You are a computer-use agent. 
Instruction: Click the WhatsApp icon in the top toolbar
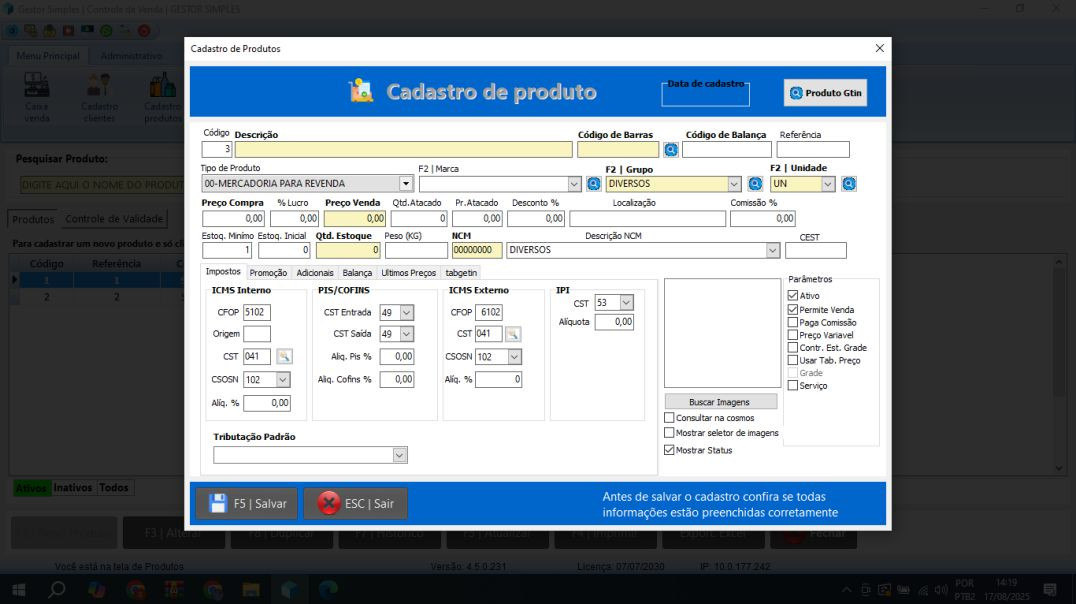tap(105, 31)
